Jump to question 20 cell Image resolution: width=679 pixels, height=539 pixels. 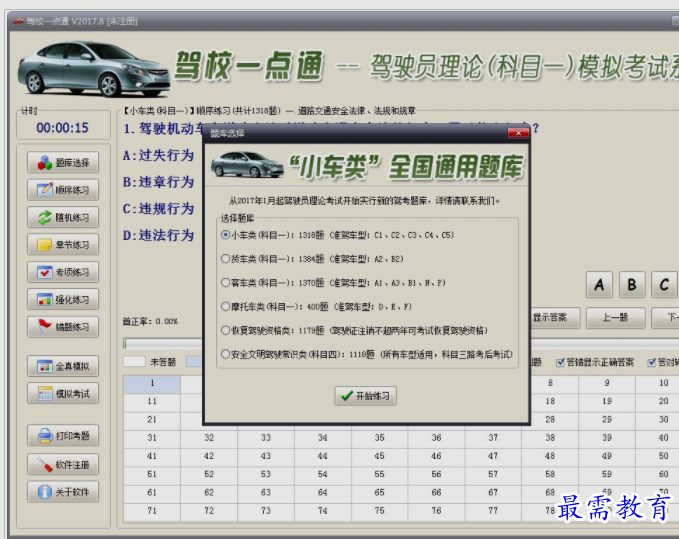(x=658, y=402)
